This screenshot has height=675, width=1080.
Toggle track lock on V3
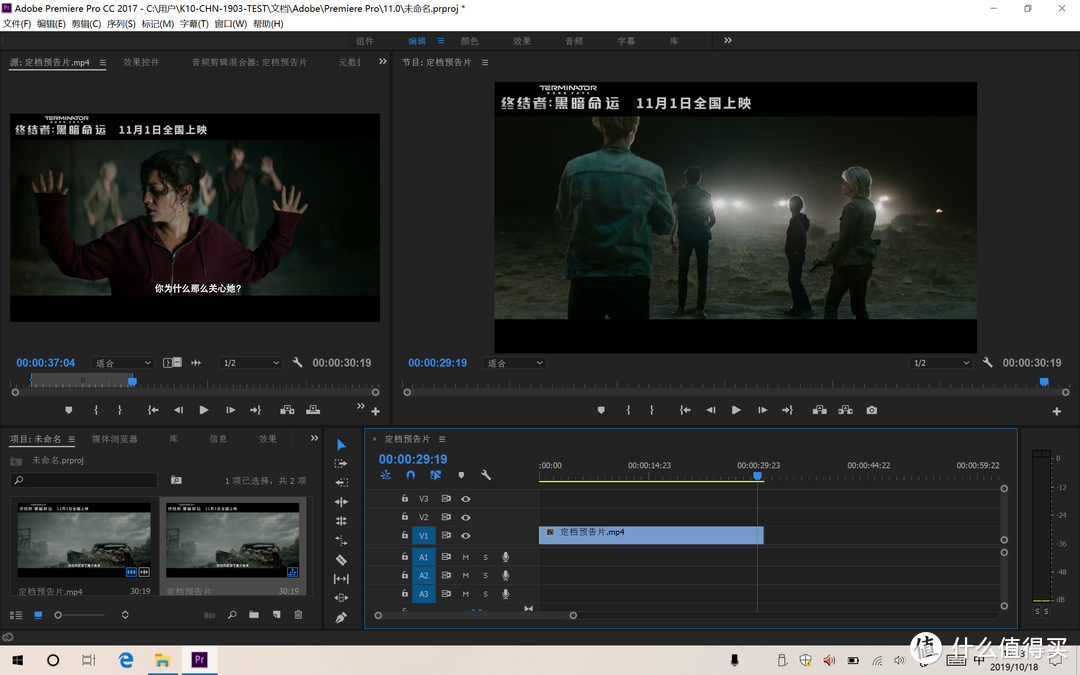pyautogui.click(x=405, y=498)
